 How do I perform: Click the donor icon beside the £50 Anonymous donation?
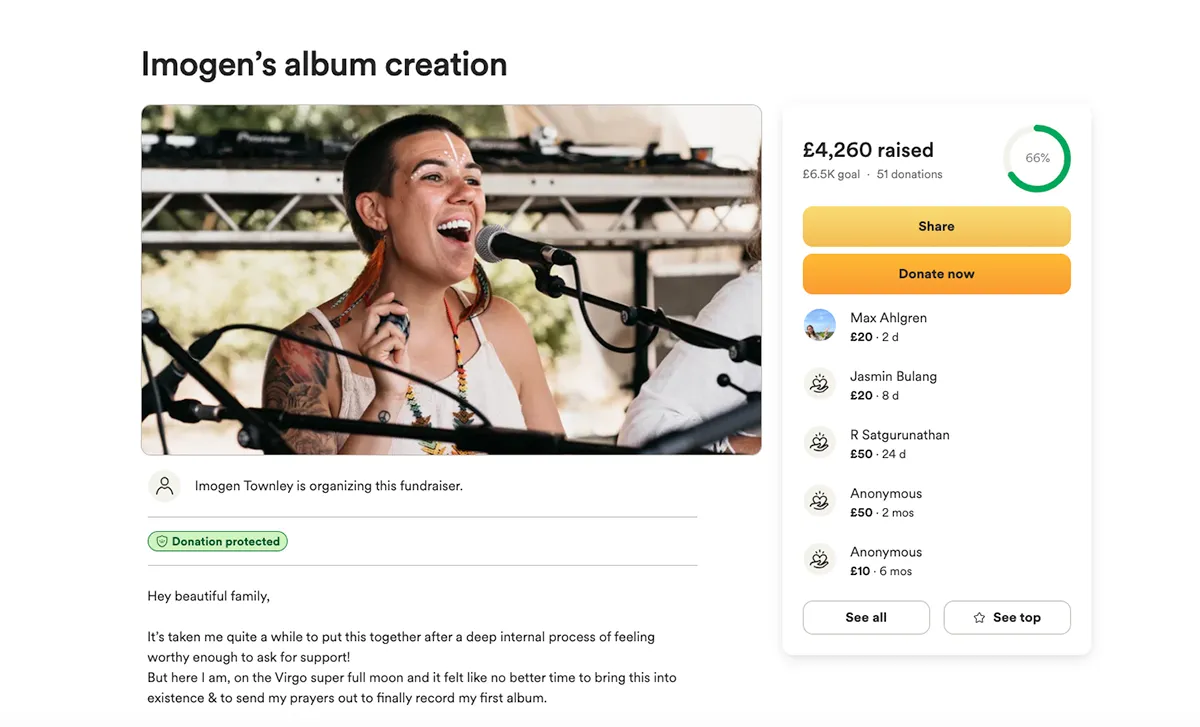820,502
